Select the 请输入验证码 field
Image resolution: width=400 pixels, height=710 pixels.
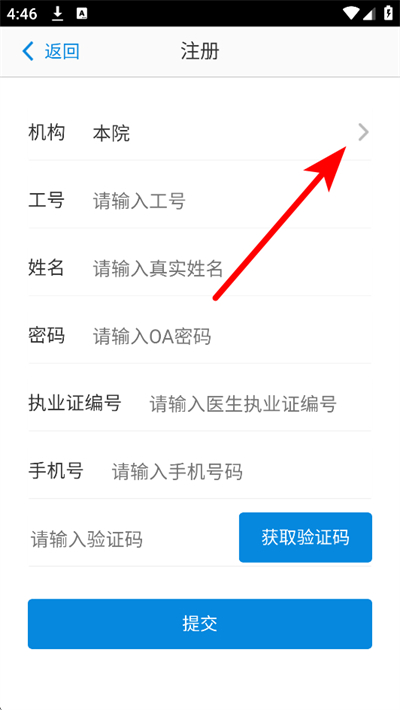point(131,540)
